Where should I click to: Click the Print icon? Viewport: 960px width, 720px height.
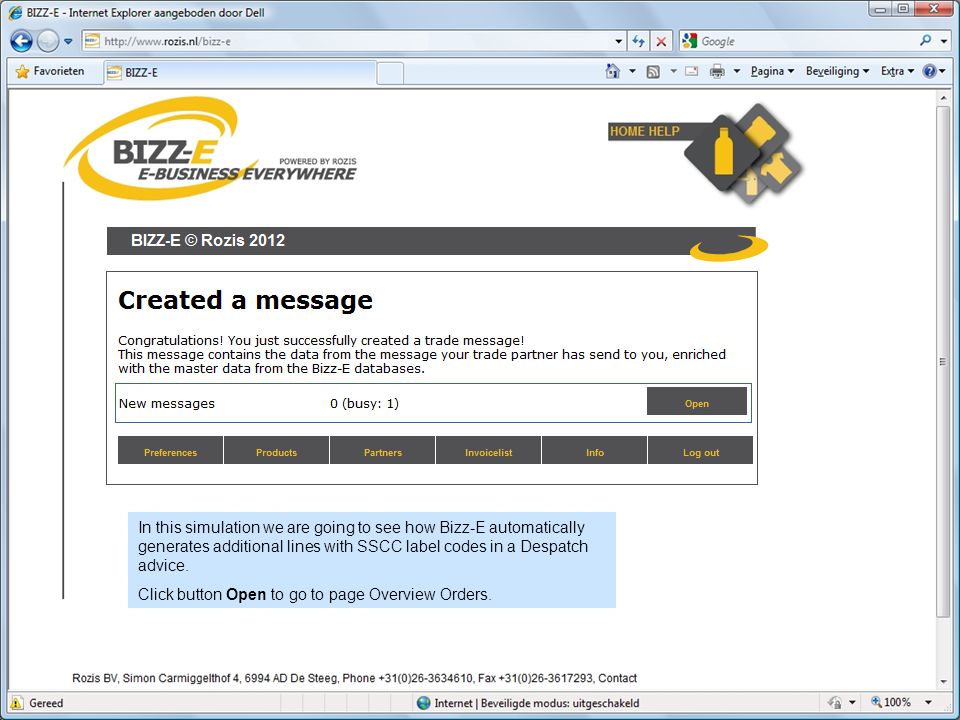(x=717, y=72)
